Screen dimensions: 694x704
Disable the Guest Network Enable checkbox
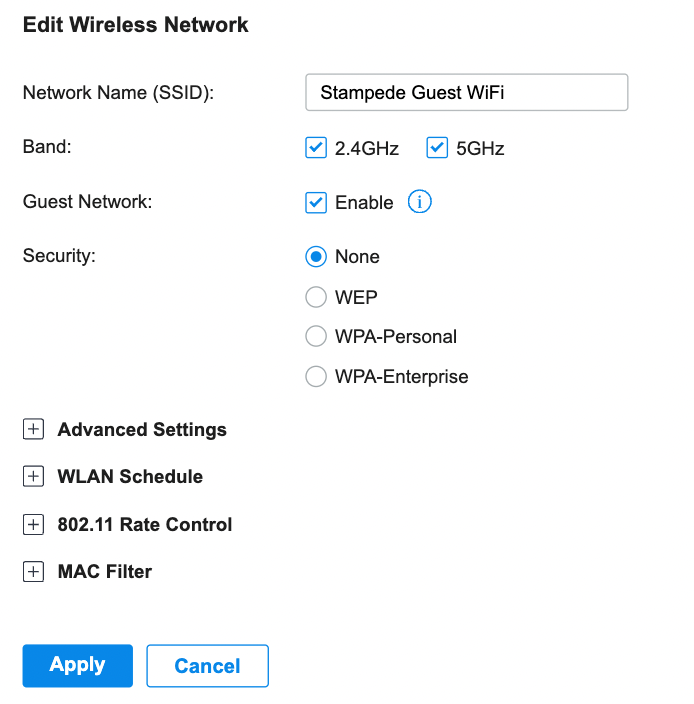pyautogui.click(x=316, y=202)
